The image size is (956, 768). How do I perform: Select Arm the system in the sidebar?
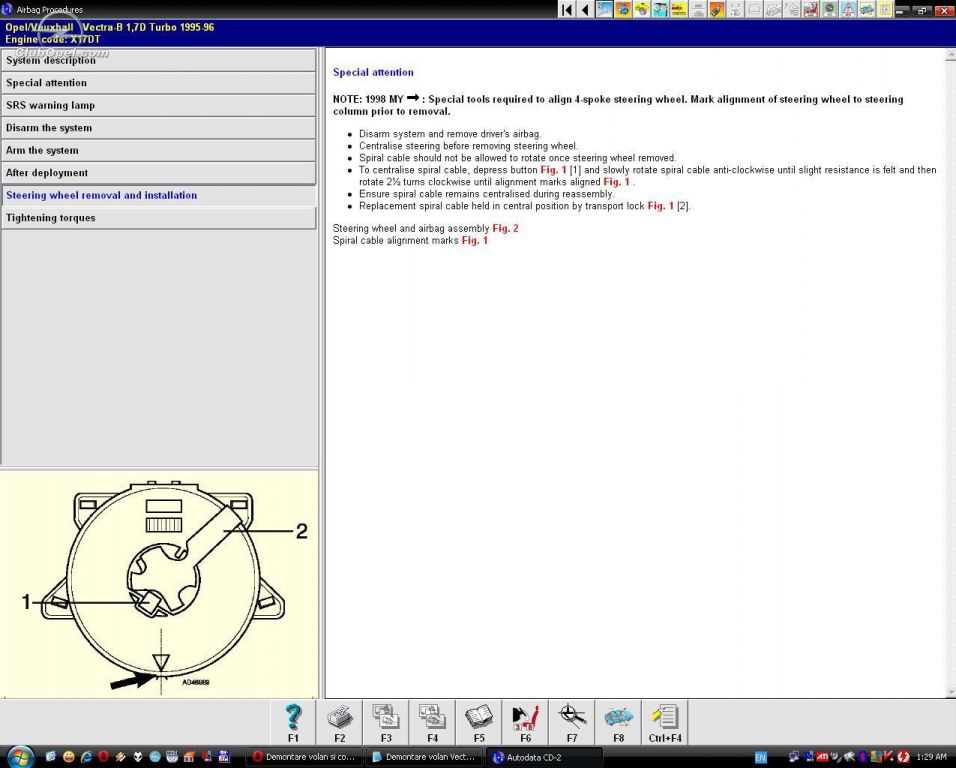tap(159, 151)
